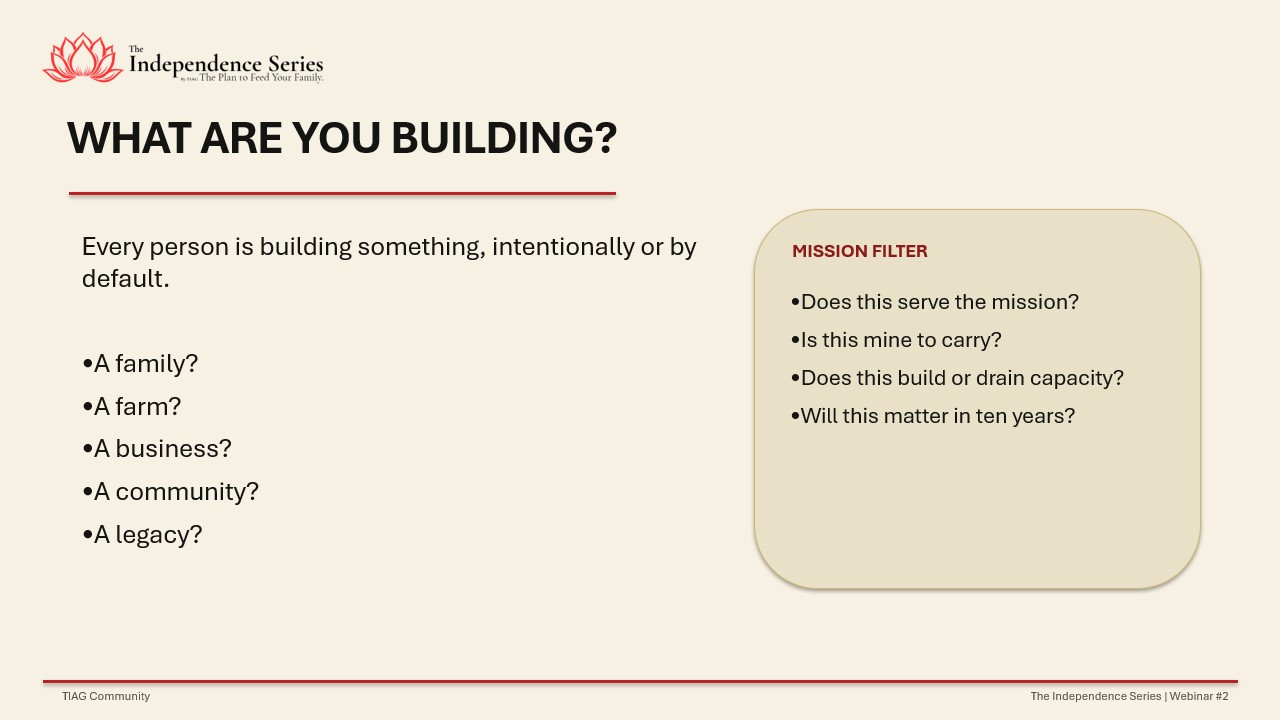Click the MISSION FILTER heading
The width and height of the screenshot is (1280, 720).
pos(860,252)
